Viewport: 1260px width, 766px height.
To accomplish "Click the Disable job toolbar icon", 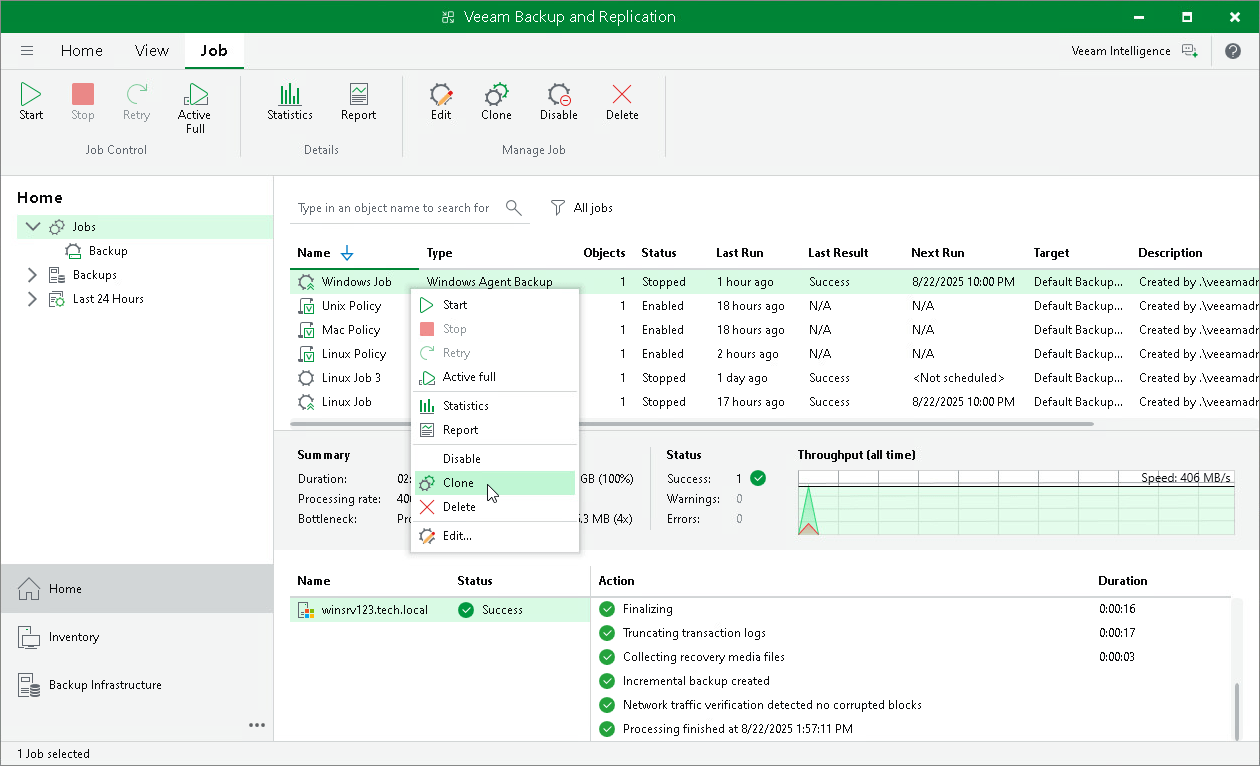I will pos(558,100).
